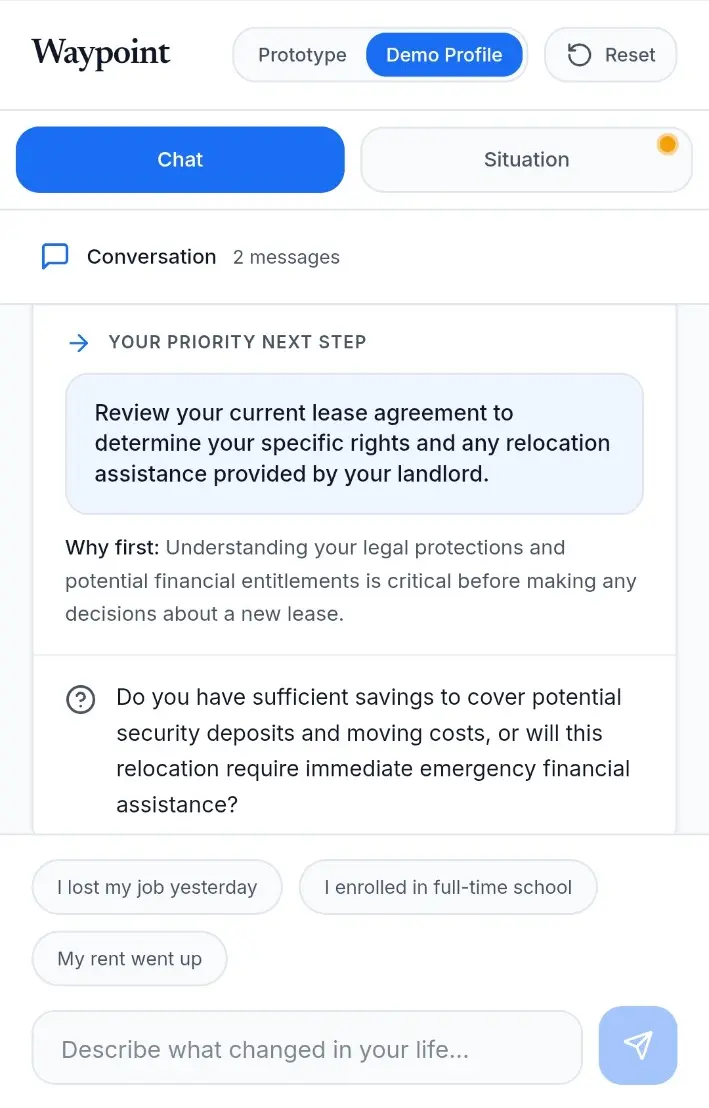Screen dimensions: 709x1108
Task: Click the 'Why first' explanation text
Action: [351, 581]
